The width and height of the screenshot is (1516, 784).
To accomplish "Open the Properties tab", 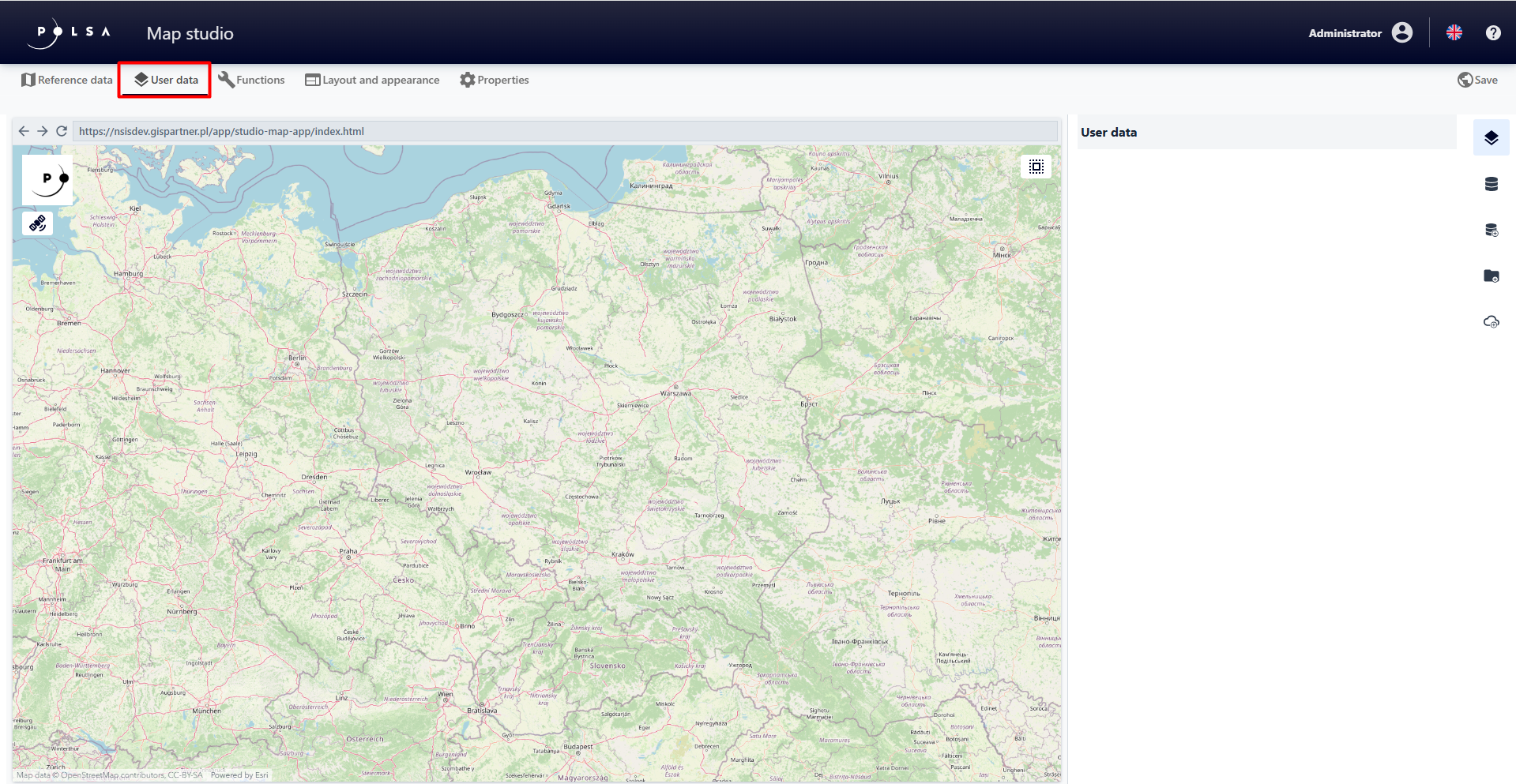I will tap(495, 80).
